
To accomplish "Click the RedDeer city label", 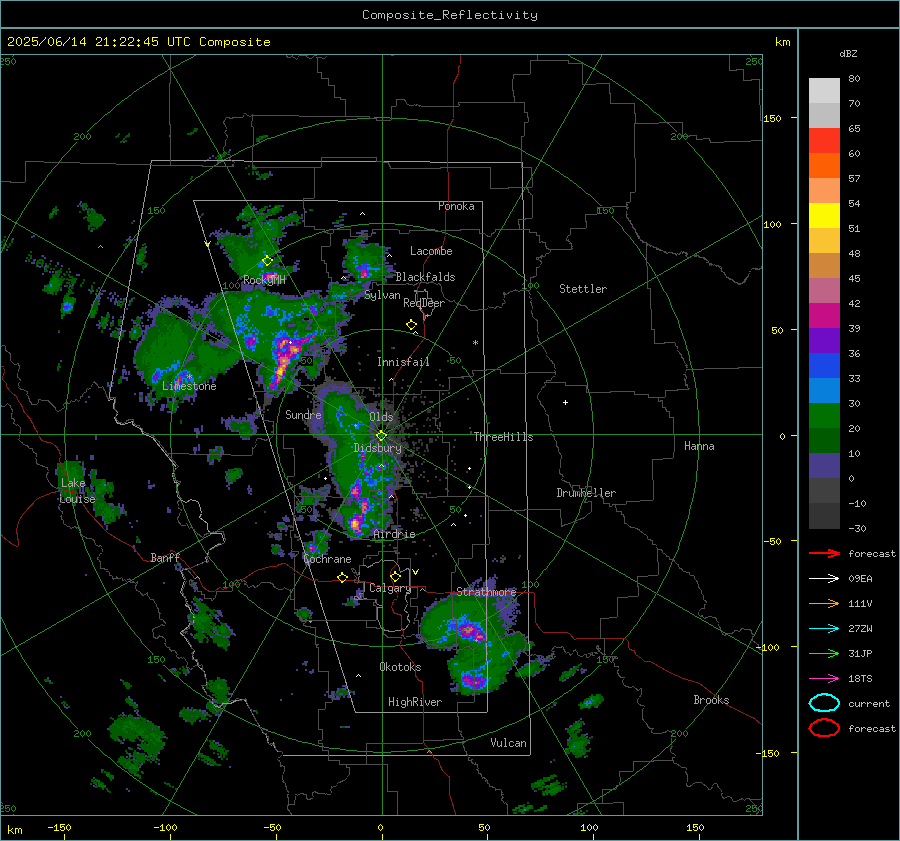I will (424, 303).
